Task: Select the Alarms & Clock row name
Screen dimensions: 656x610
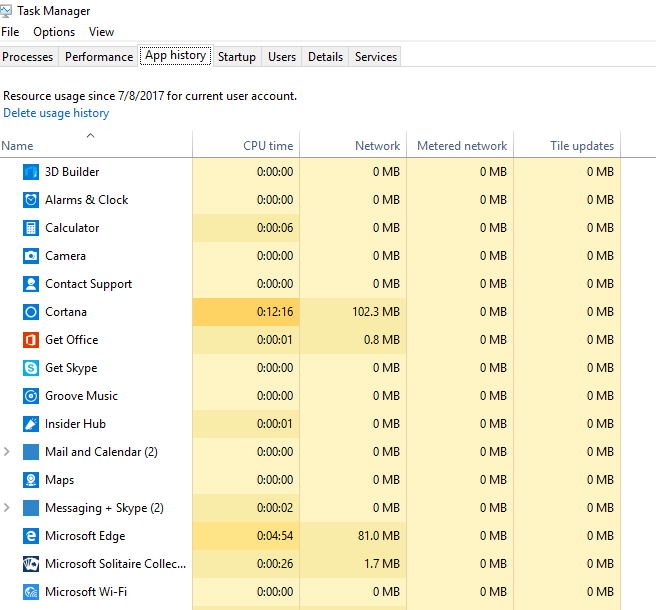Action: click(87, 200)
